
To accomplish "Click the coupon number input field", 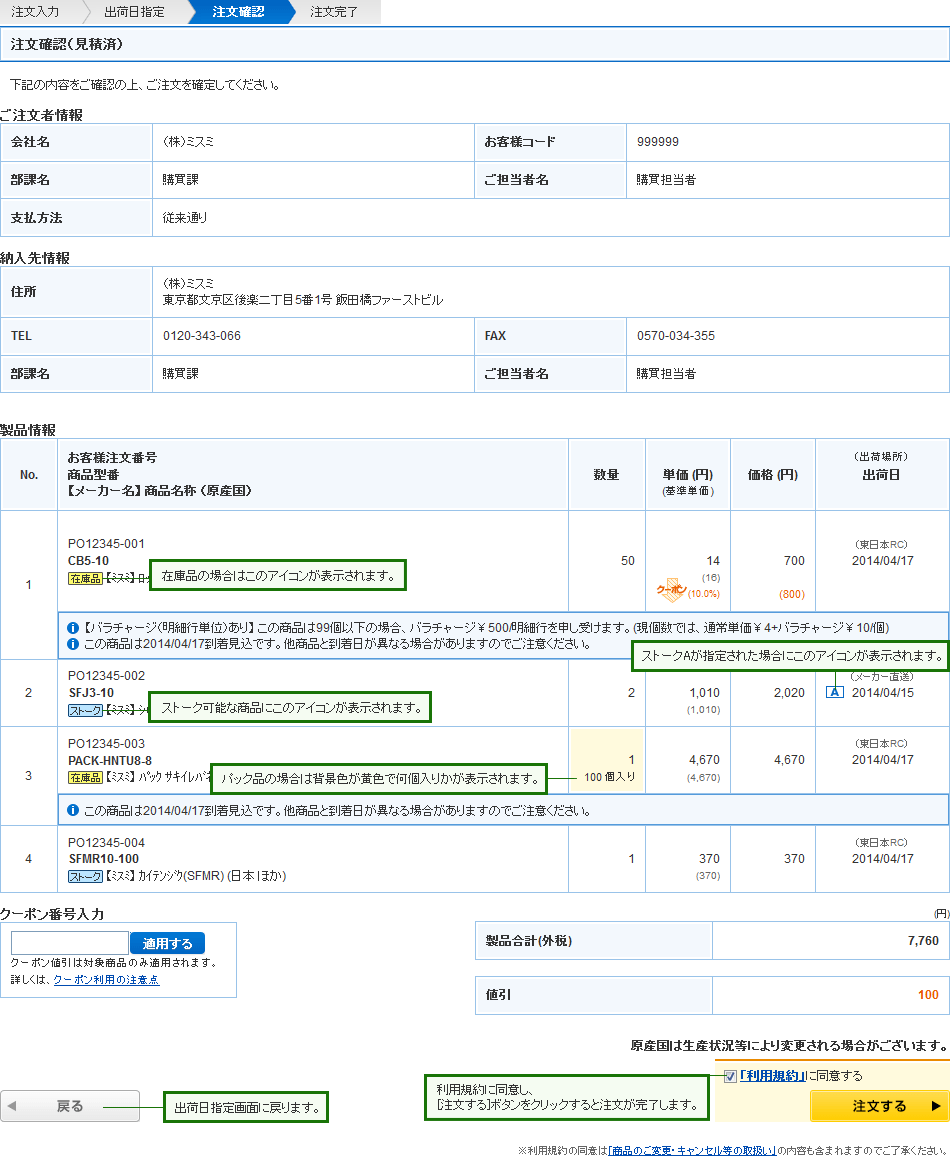I will (69, 943).
